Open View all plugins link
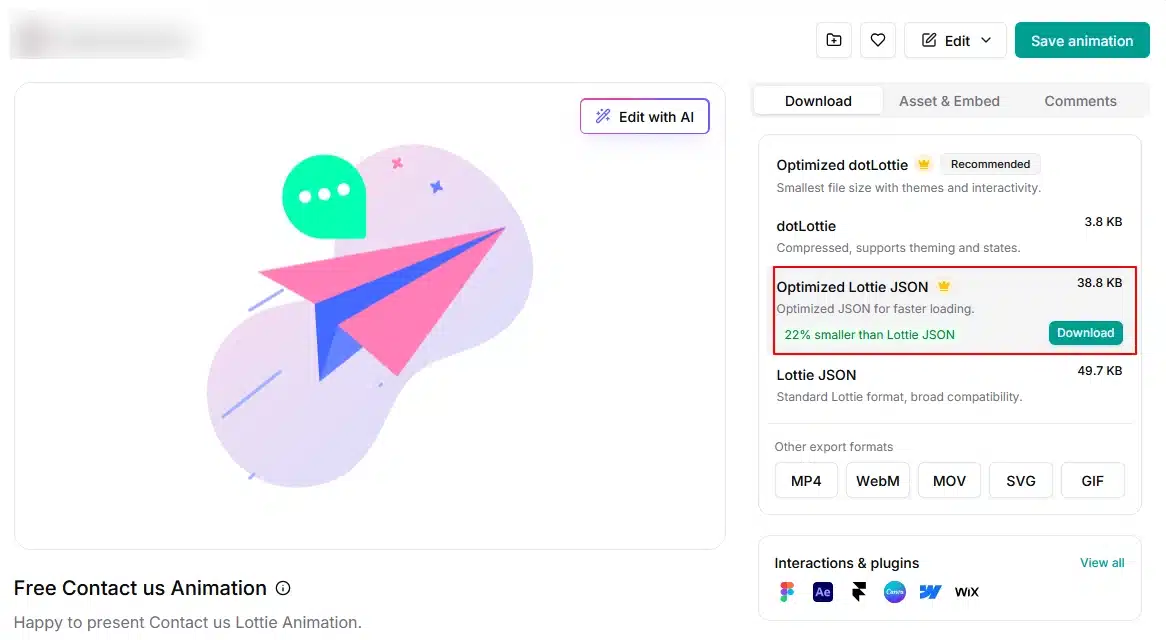This screenshot has width=1166, height=640. pyautogui.click(x=1102, y=563)
